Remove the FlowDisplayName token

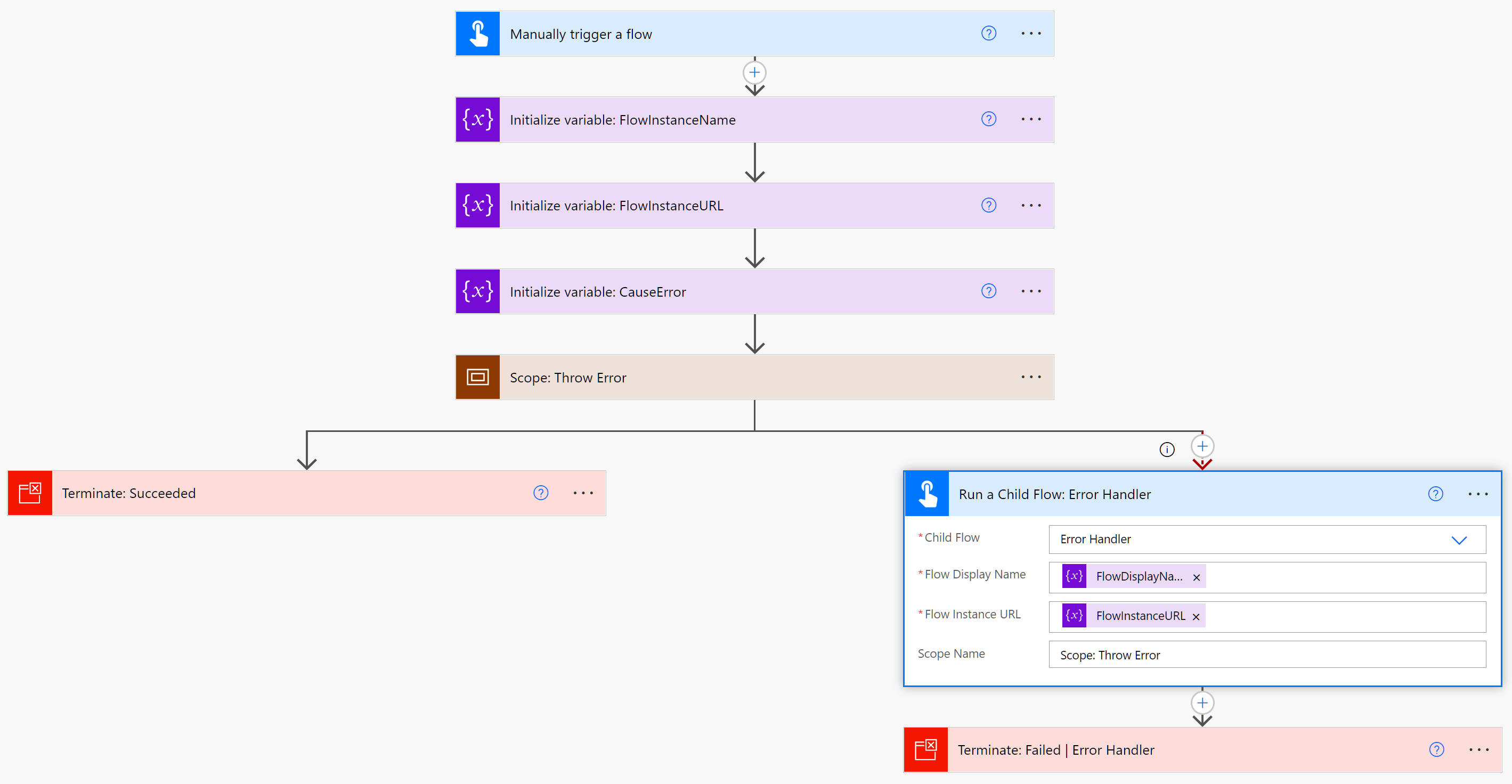pos(1196,577)
